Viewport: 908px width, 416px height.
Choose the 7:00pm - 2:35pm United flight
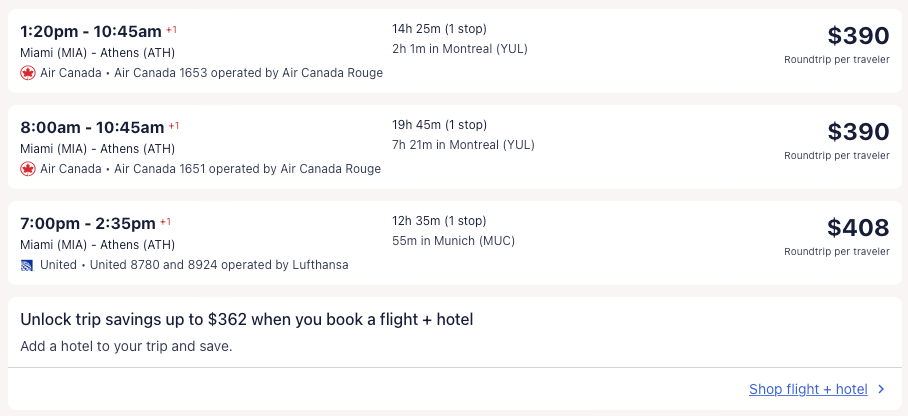(88, 223)
